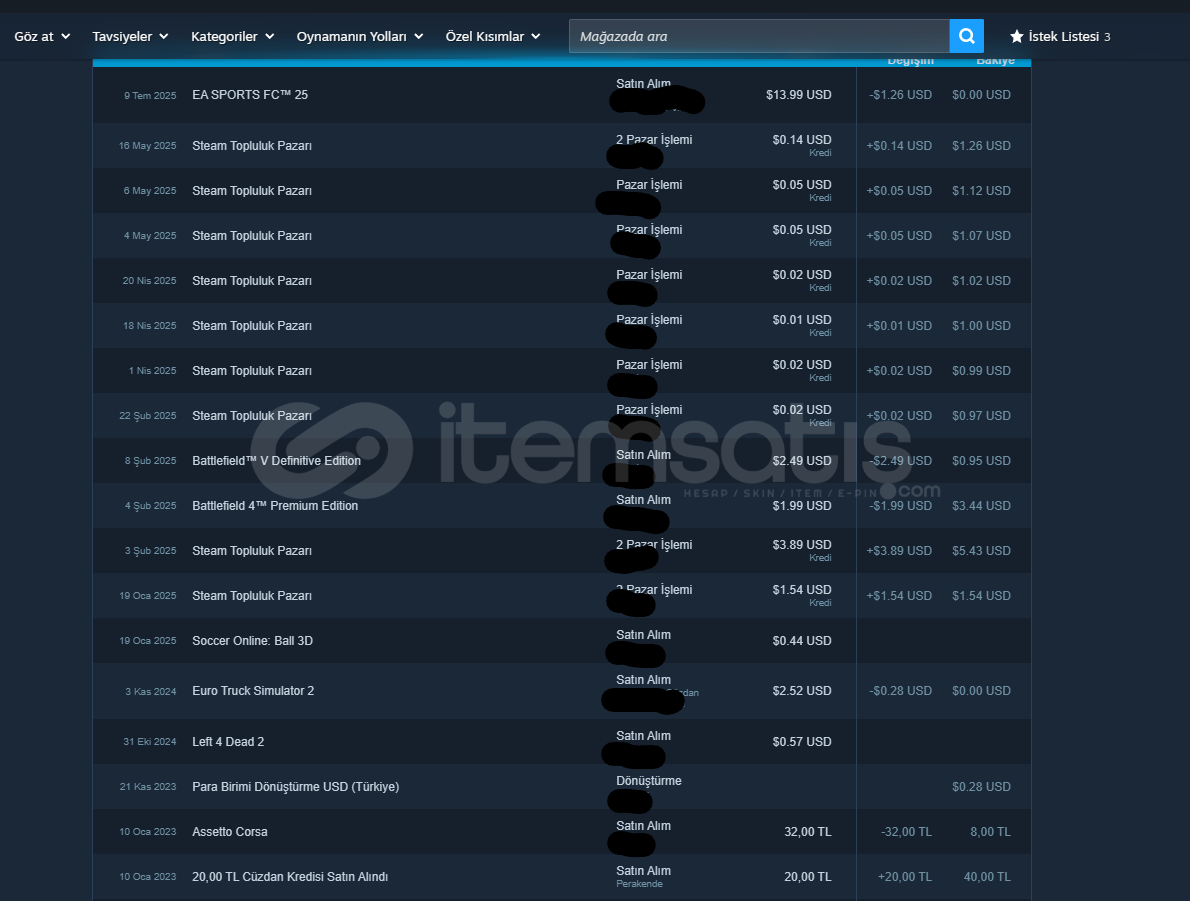Open the Kategoriler menu
Screen dimensions: 1190x901
pyautogui.click(x=232, y=36)
